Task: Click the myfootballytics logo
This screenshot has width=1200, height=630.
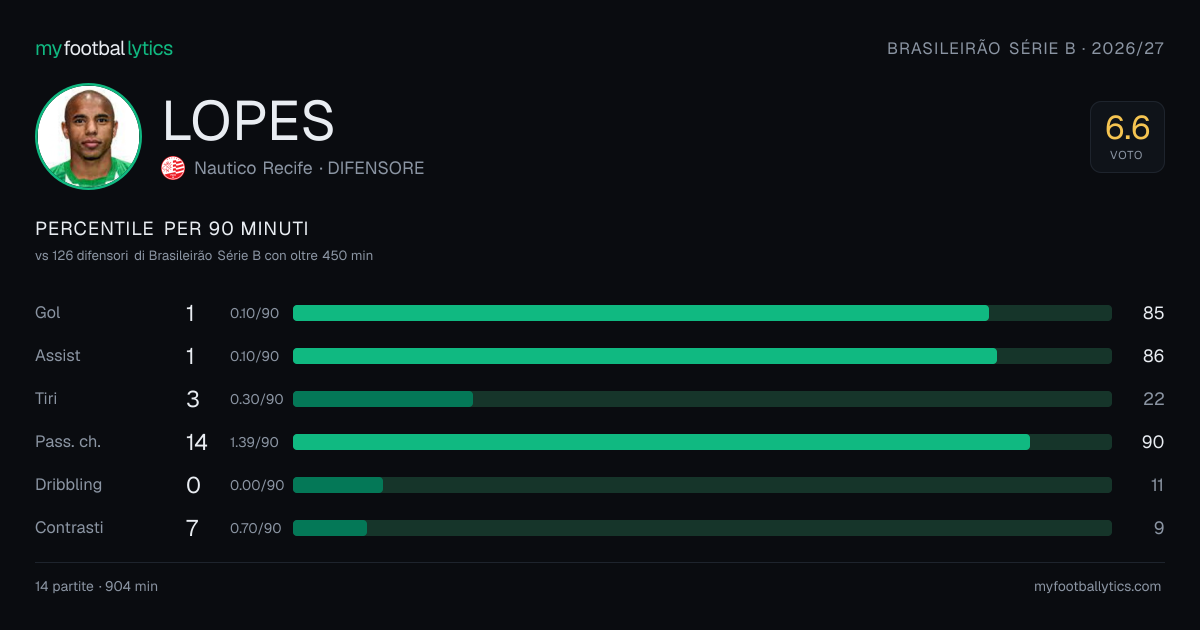Action: 104,48
